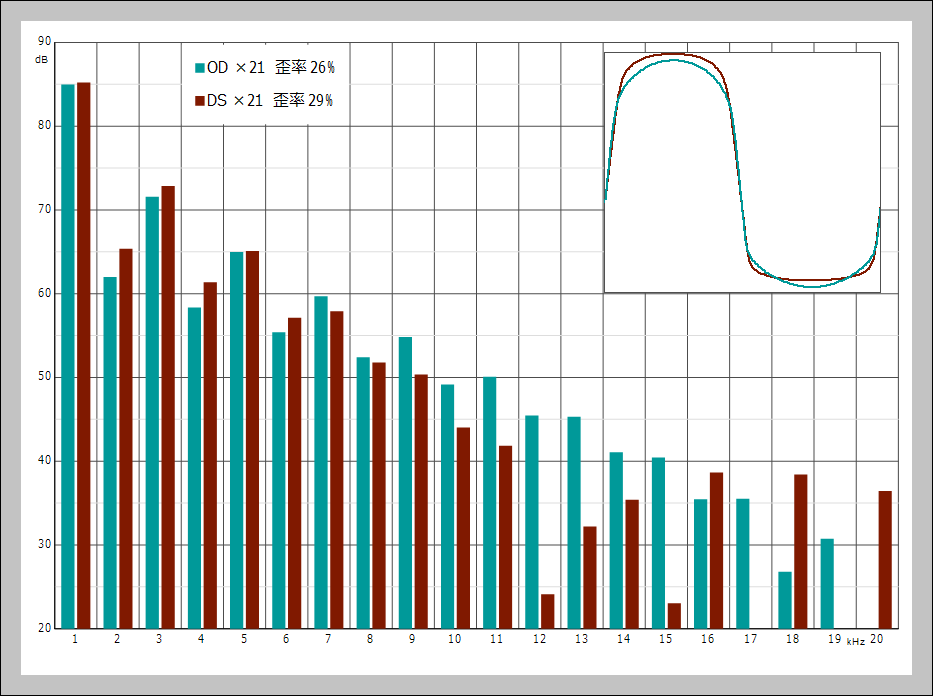
Task: Click the inset waveform comparison plot
Action: click(742, 173)
